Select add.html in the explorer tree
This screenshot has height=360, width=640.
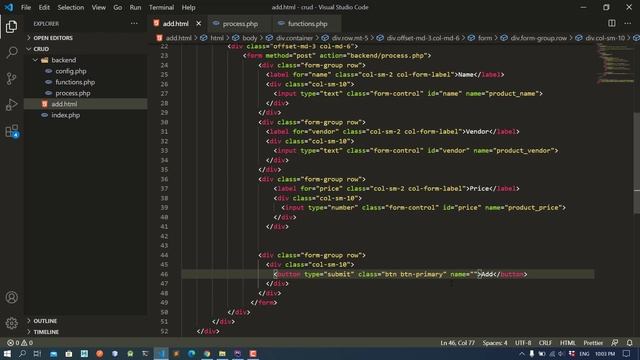pyautogui.click(x=64, y=104)
